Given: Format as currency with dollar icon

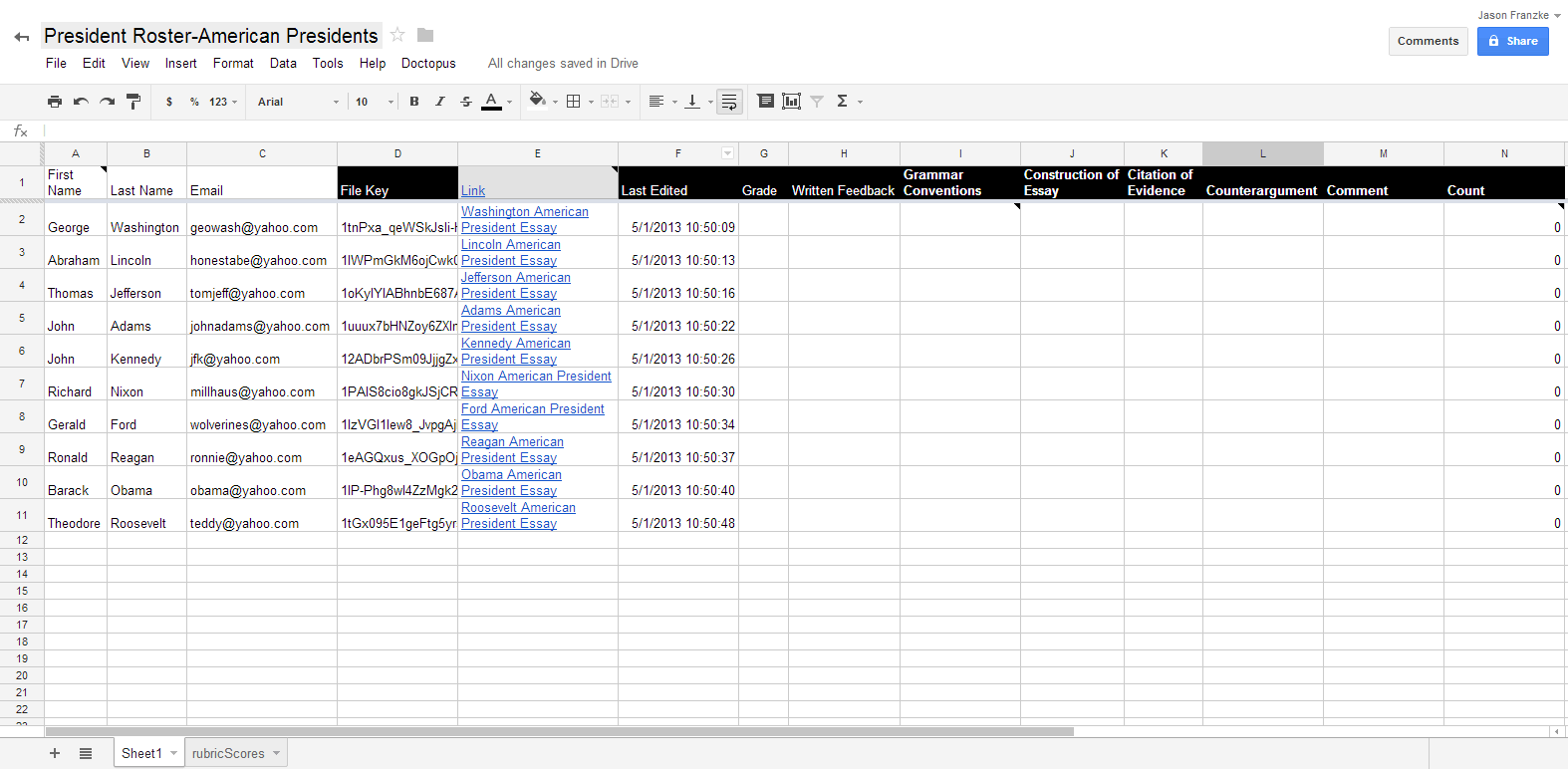Looking at the screenshot, I should point(169,102).
